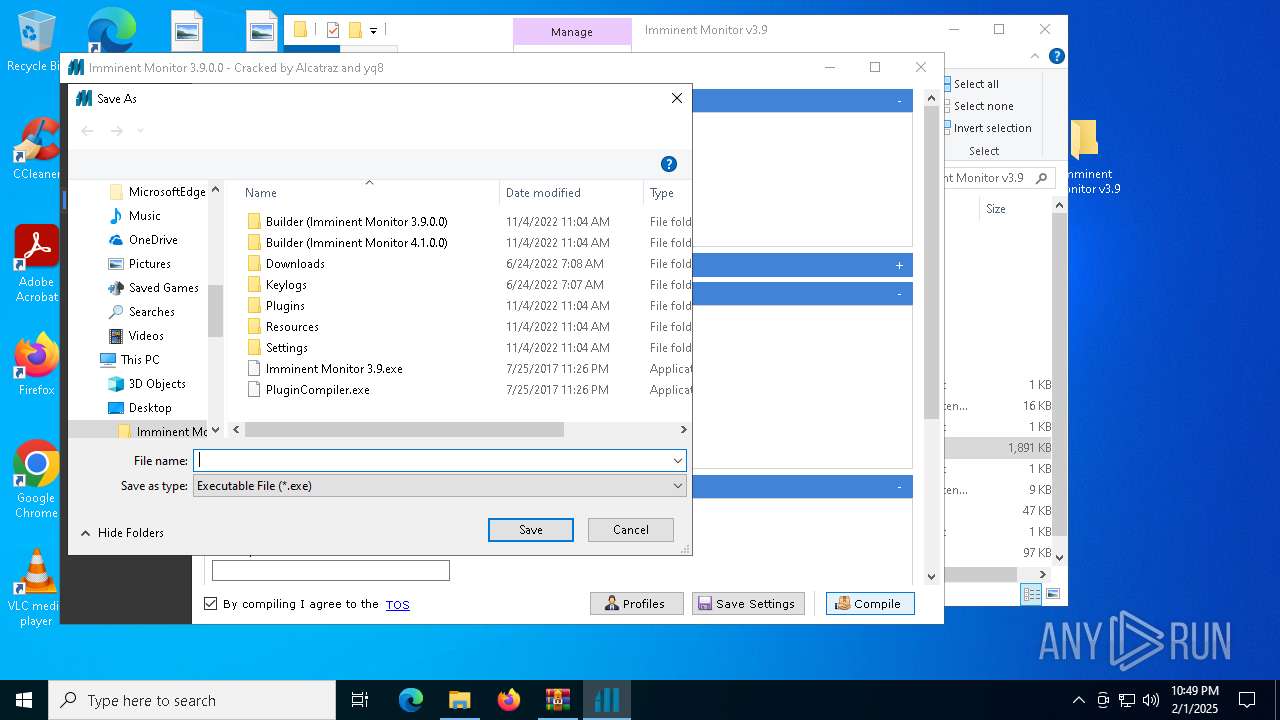The width and height of the screenshot is (1280, 720).
Task: Open the File name dropdown arrow
Action: point(678,460)
